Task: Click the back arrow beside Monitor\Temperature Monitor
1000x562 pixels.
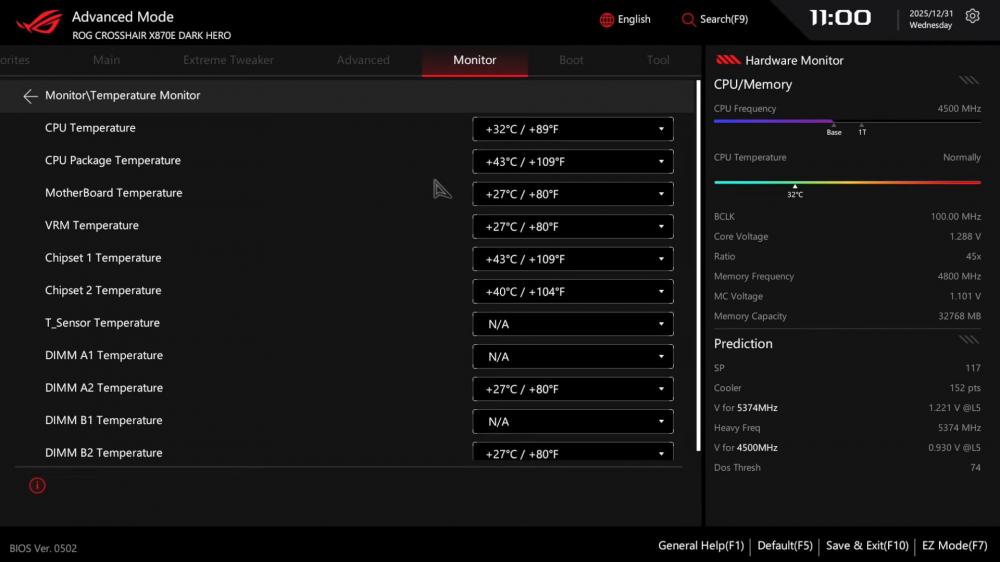Action: click(30, 96)
